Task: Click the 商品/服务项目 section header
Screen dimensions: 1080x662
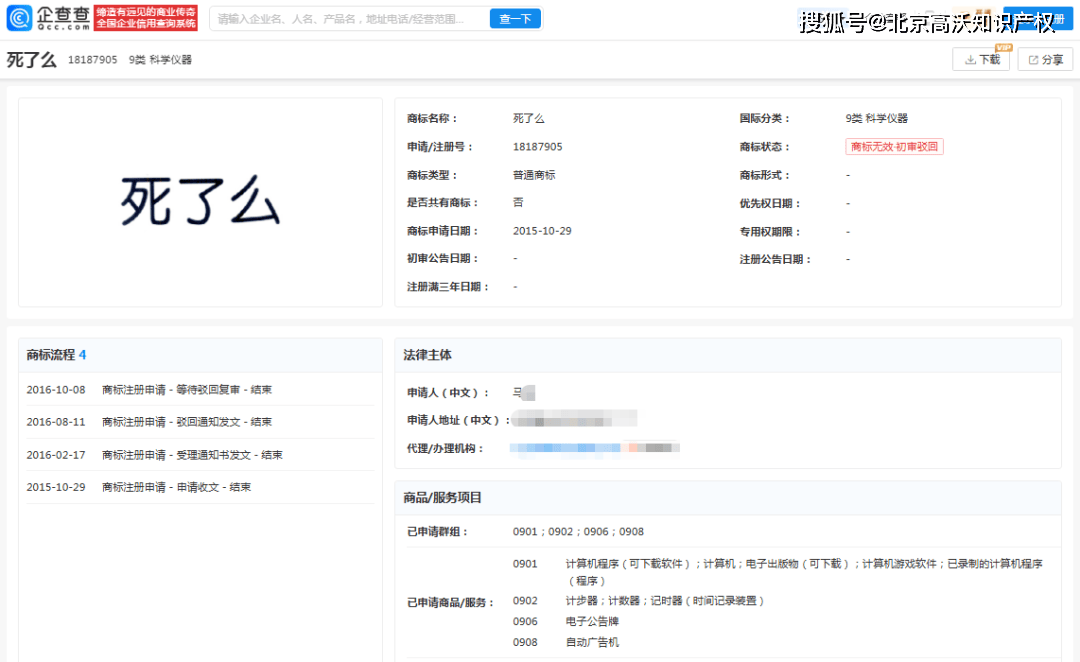Action: (442, 498)
